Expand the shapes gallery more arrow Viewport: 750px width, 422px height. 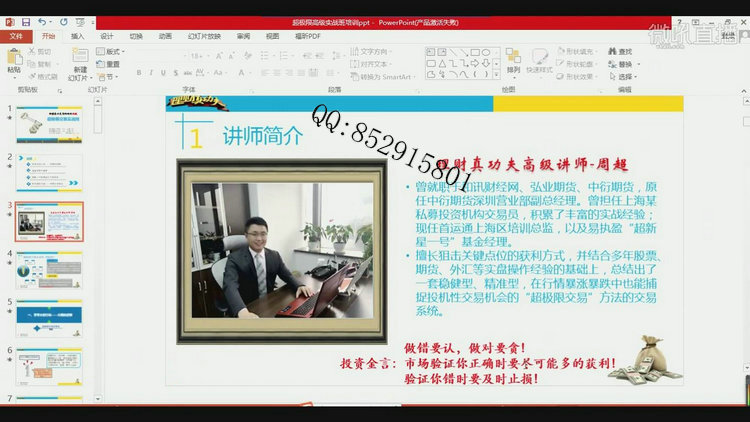495,74
